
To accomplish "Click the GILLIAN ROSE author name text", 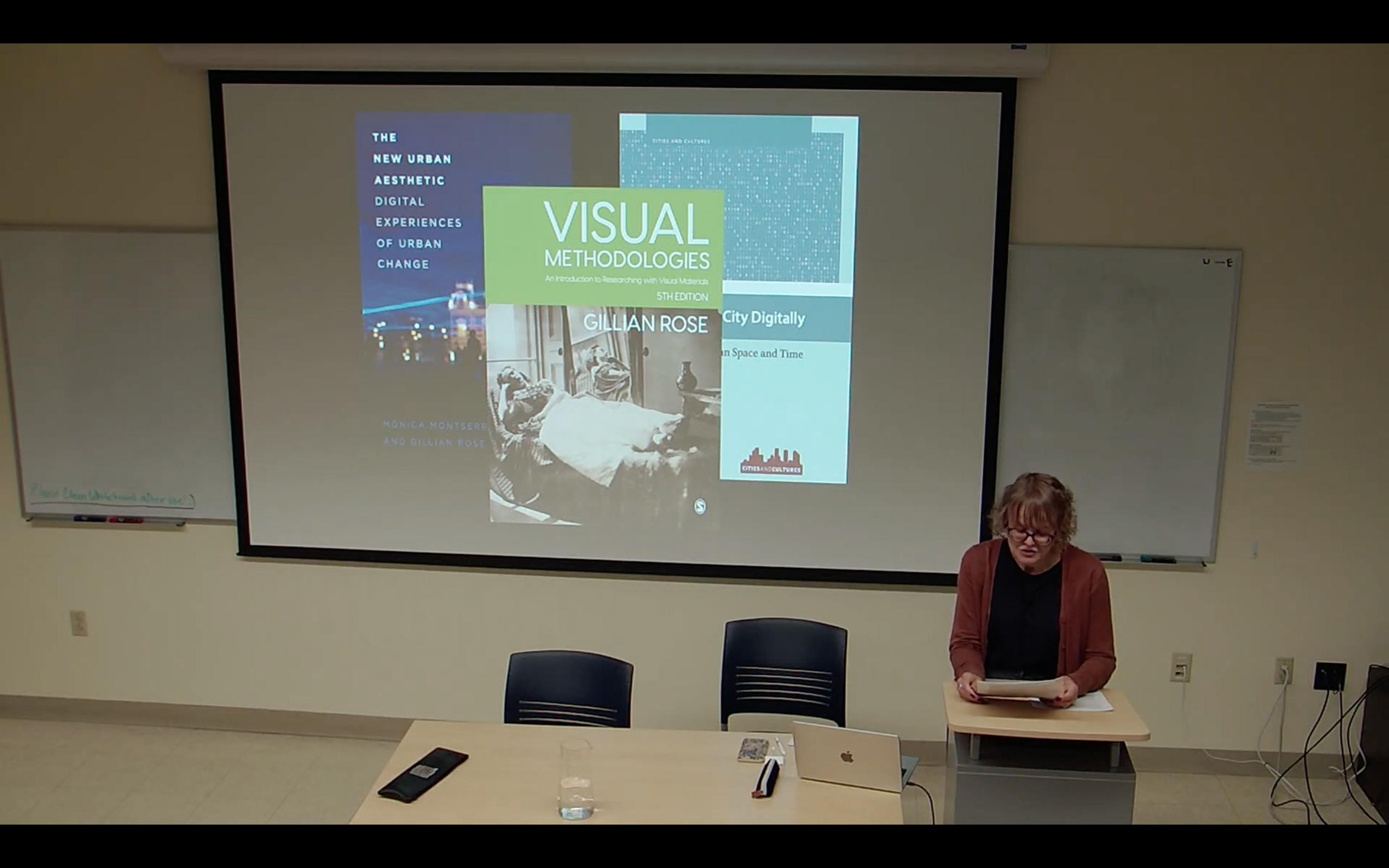I will (x=645, y=324).
